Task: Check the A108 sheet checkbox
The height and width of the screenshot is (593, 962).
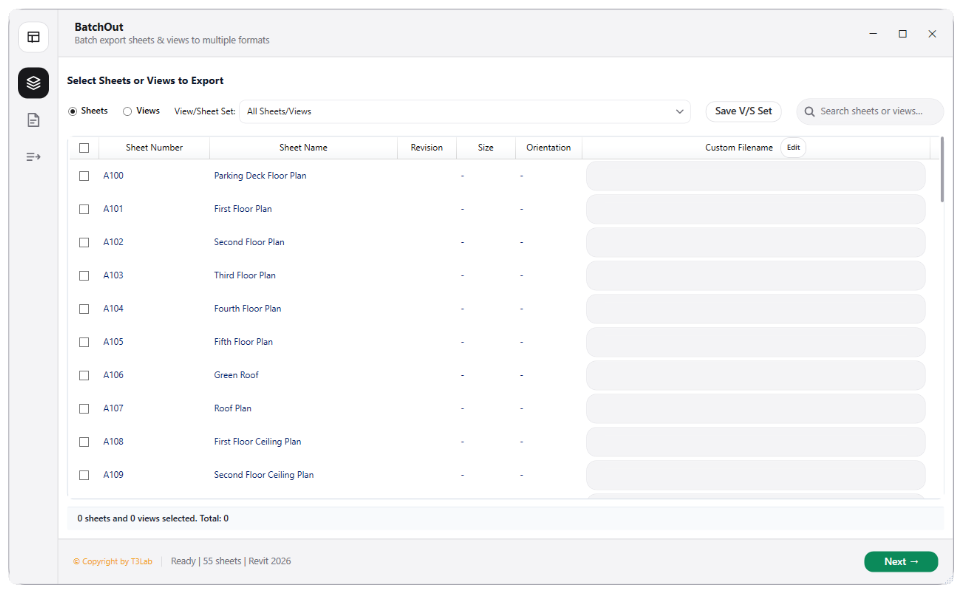Action: click(84, 442)
